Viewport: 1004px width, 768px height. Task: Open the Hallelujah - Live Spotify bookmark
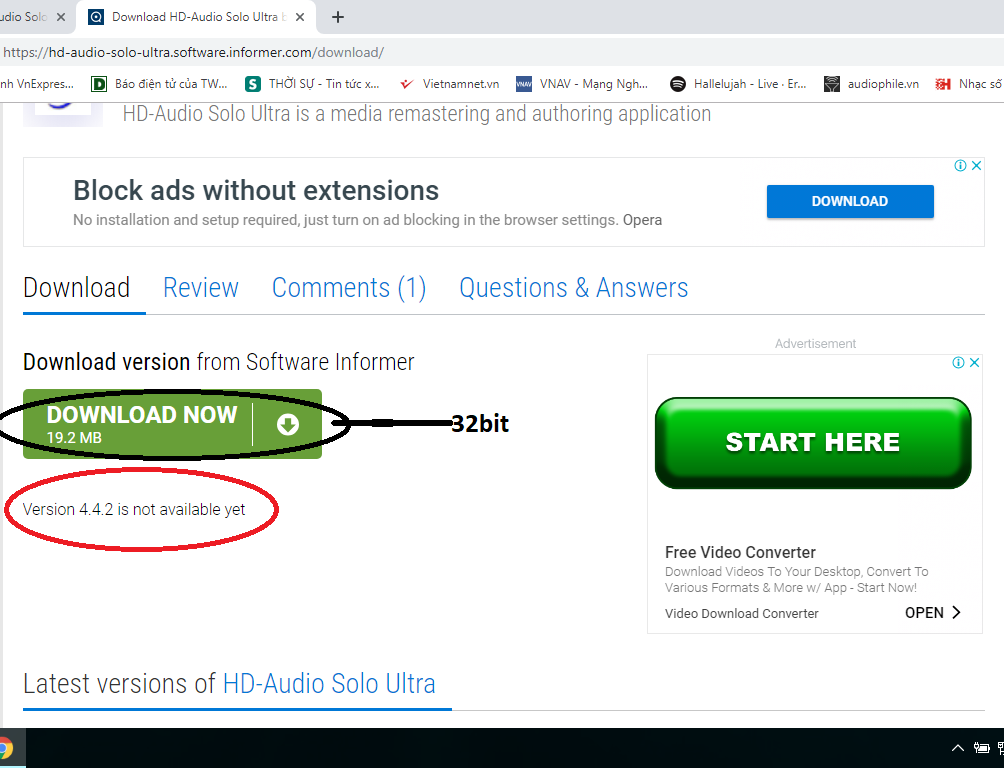click(x=738, y=84)
